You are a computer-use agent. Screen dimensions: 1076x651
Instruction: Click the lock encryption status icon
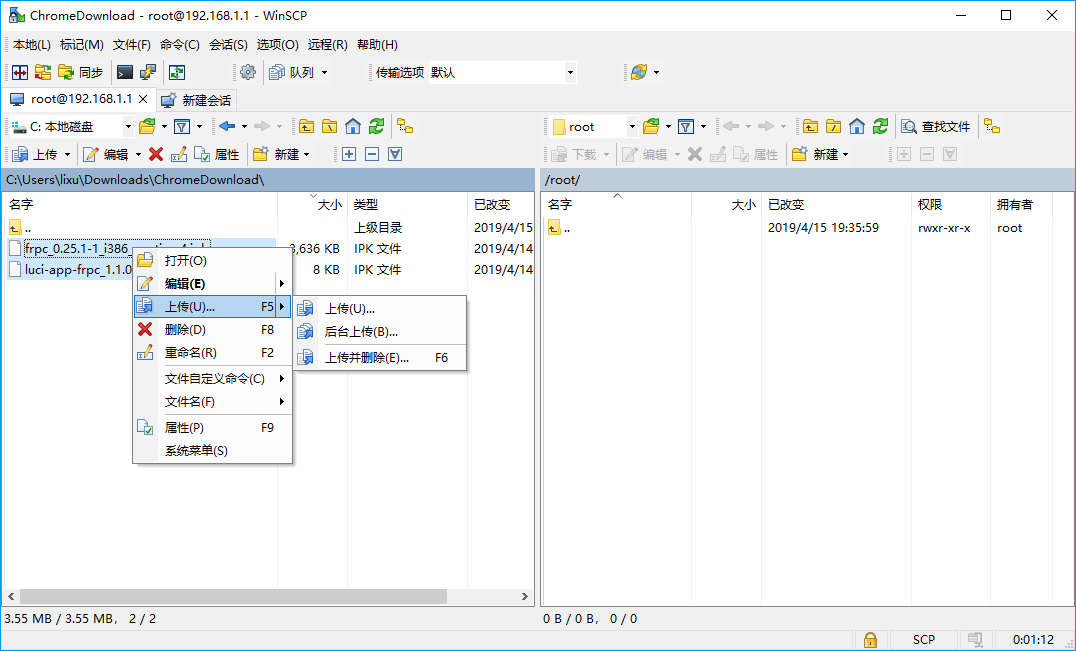tap(870, 640)
